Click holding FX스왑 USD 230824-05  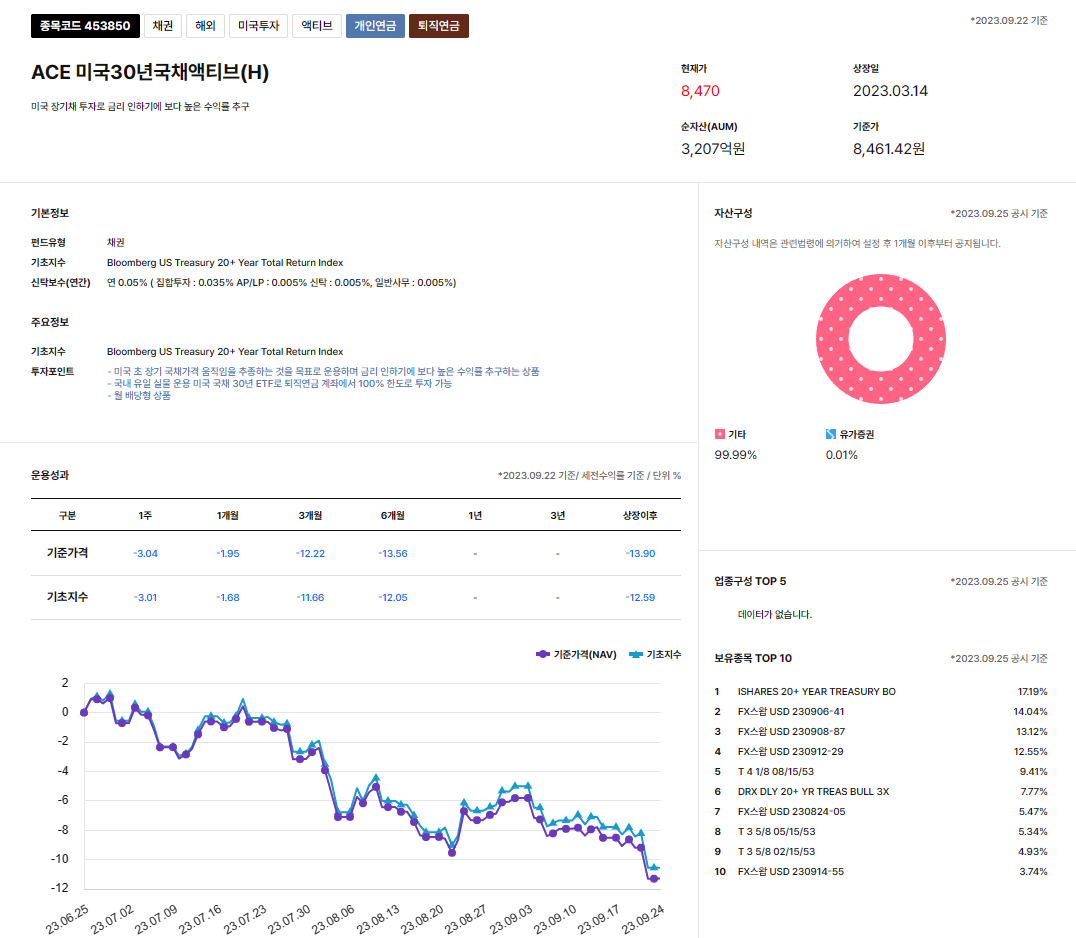point(791,811)
